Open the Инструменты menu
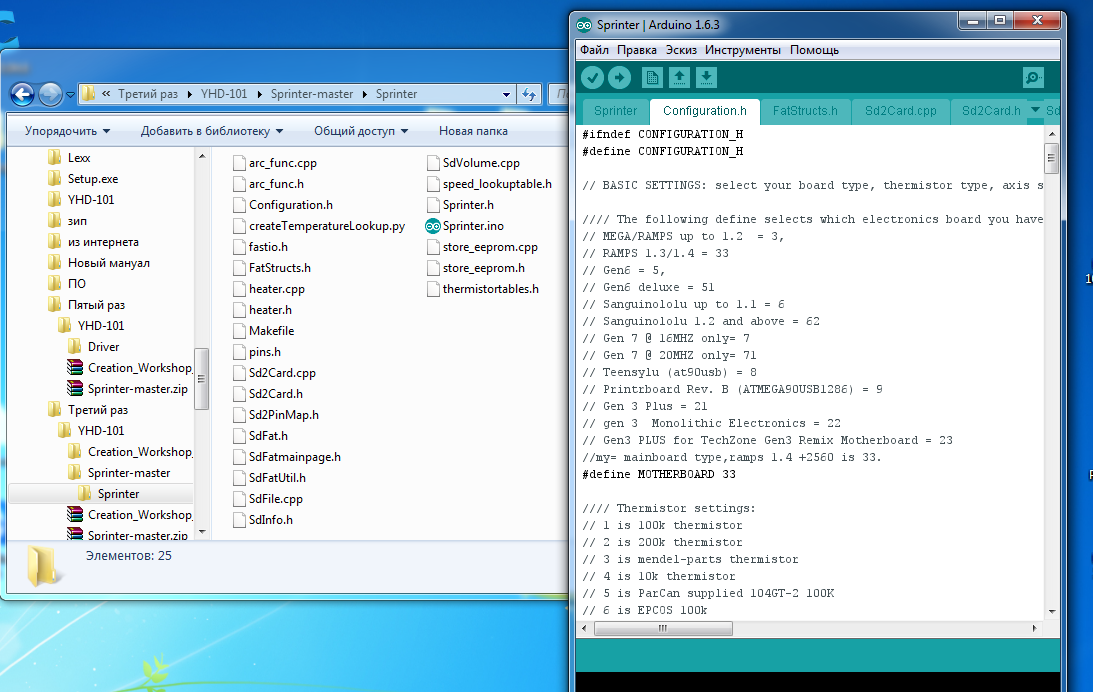 [x=742, y=50]
